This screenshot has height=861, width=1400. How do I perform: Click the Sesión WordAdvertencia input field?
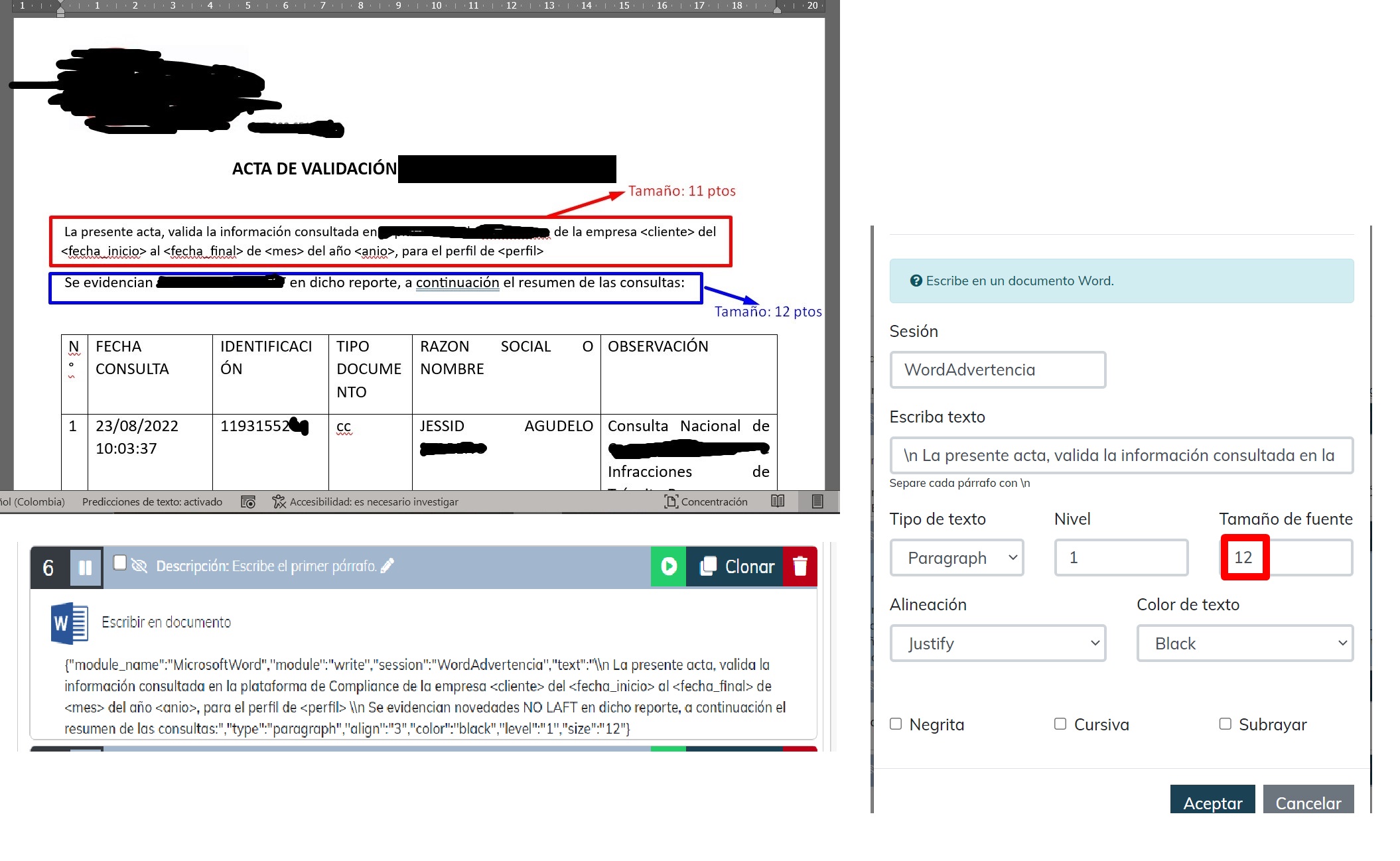997,370
